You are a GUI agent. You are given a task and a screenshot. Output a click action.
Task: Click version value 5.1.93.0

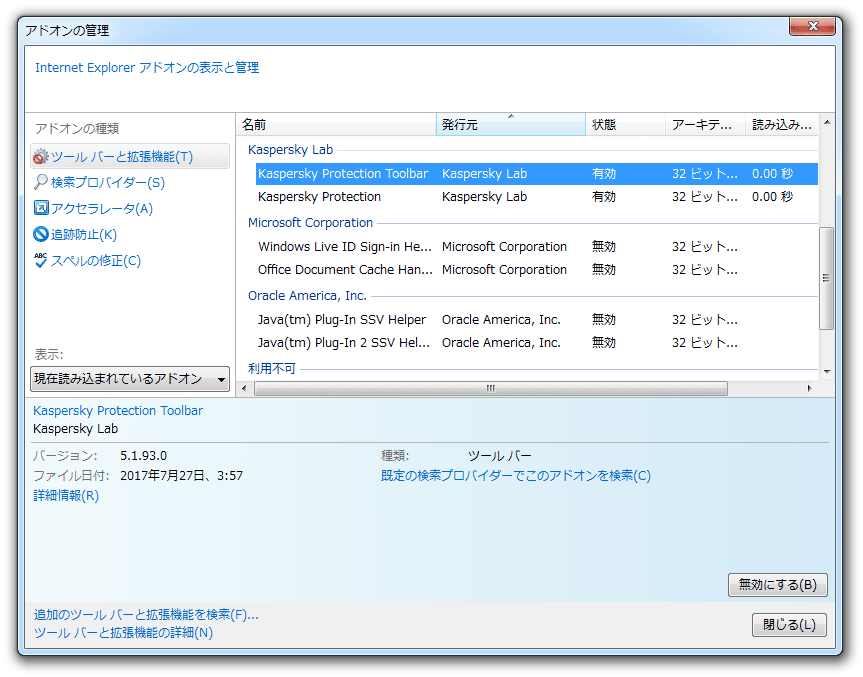[143, 456]
